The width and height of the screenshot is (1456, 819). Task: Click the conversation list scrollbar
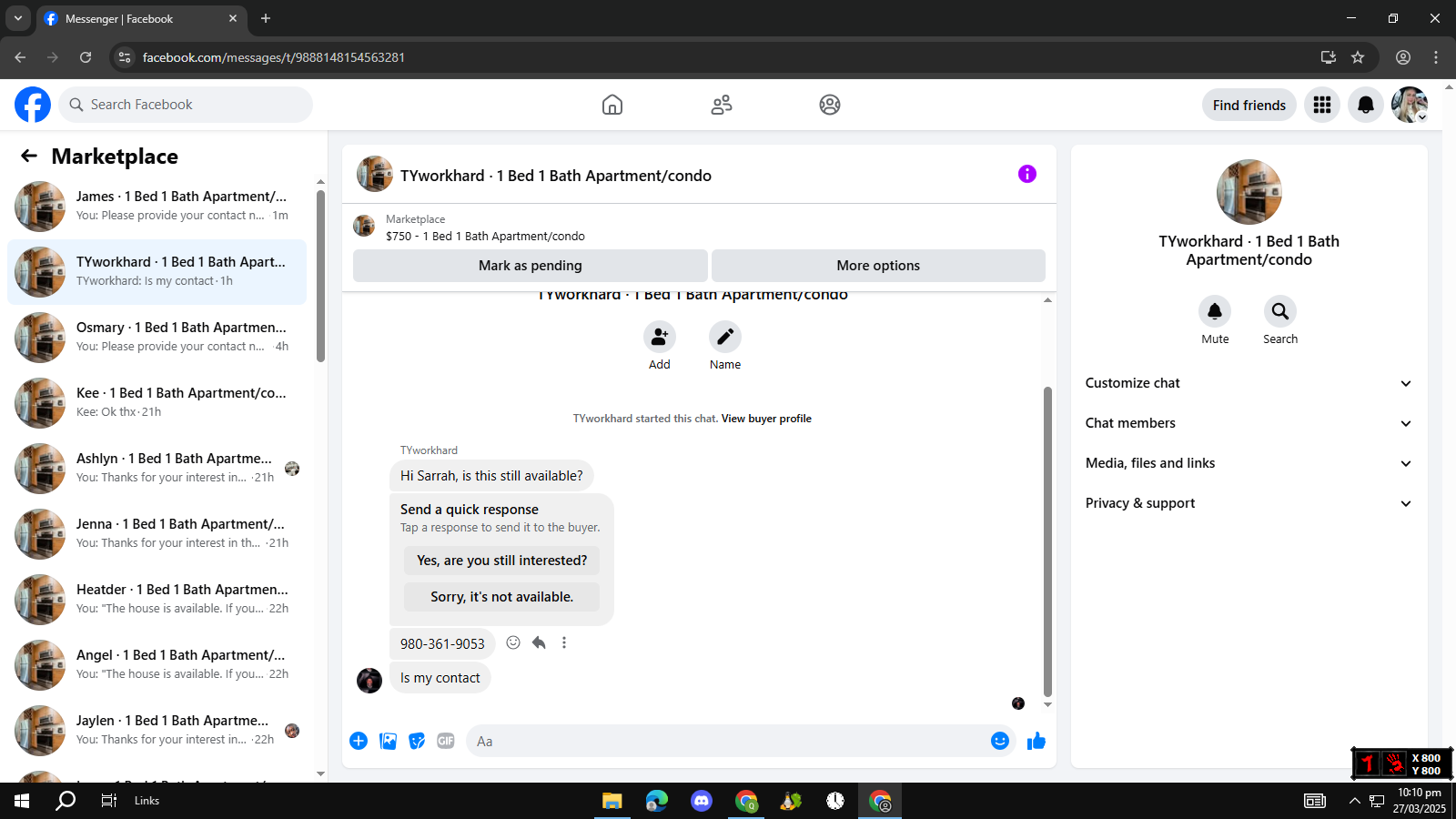[x=320, y=276]
